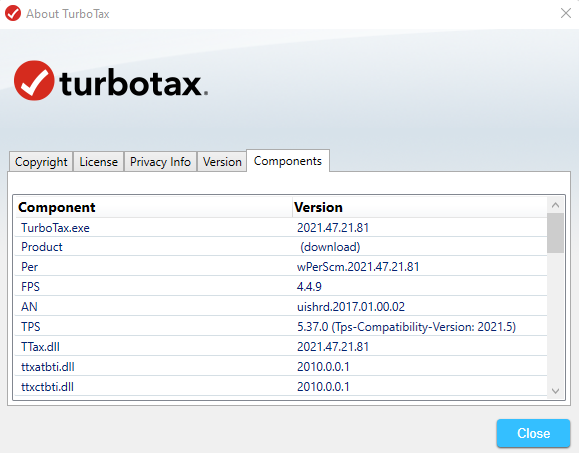Show the Privacy Info tab
Viewport: 579px width, 453px height.
click(160, 162)
